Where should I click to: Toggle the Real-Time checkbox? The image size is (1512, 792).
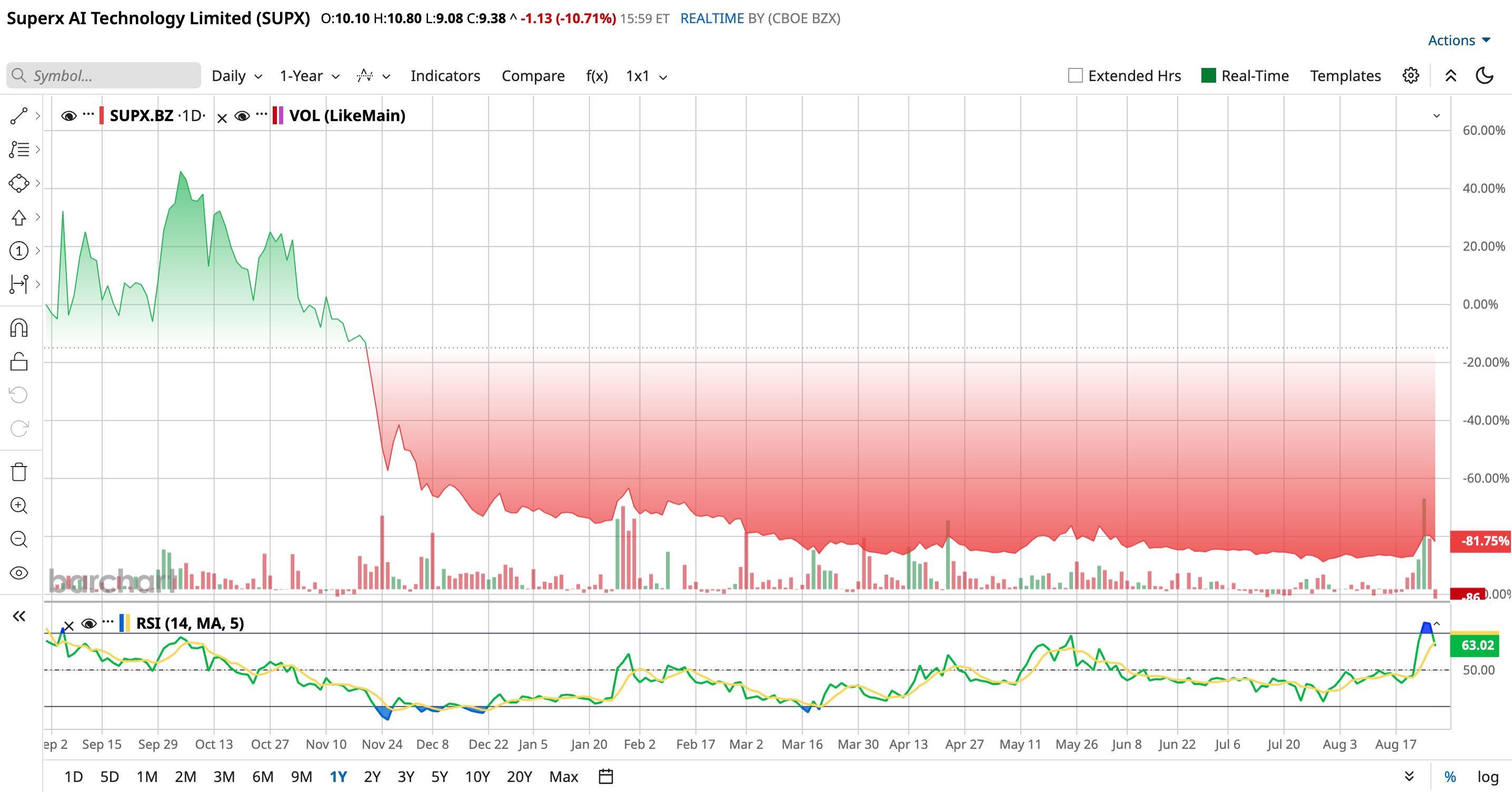coord(1209,76)
